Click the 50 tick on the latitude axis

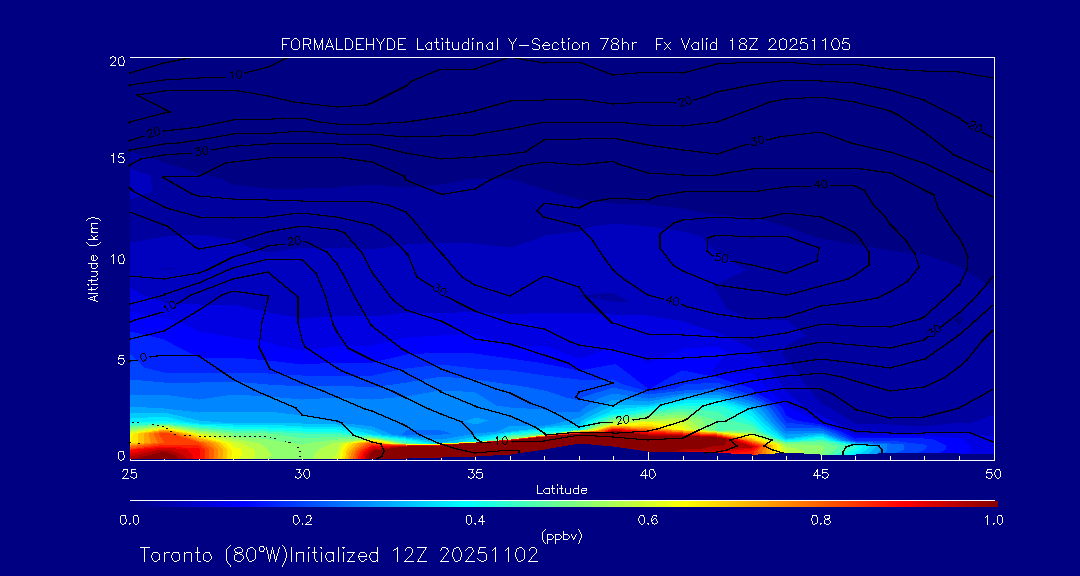994,472
